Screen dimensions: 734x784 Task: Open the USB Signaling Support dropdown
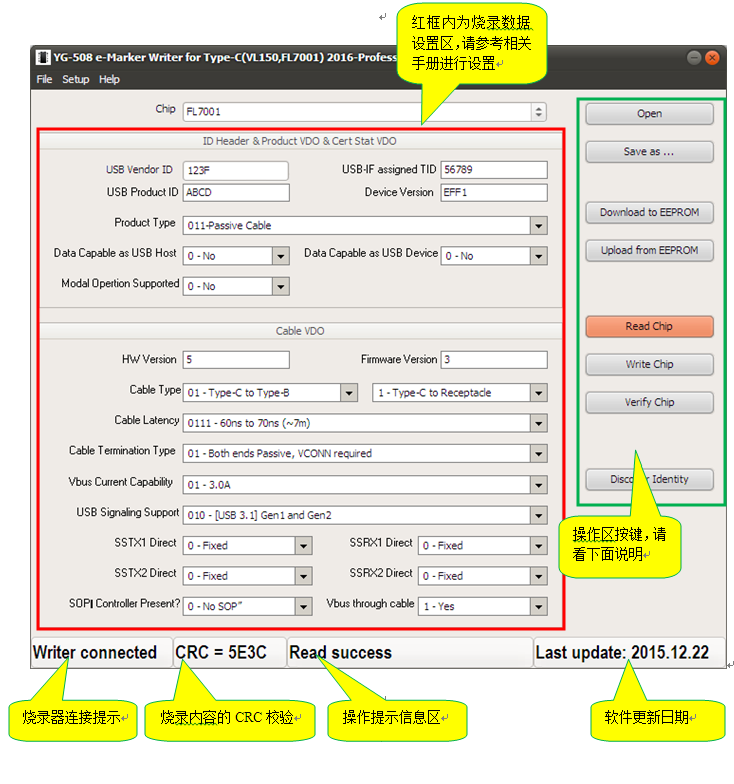tap(539, 515)
